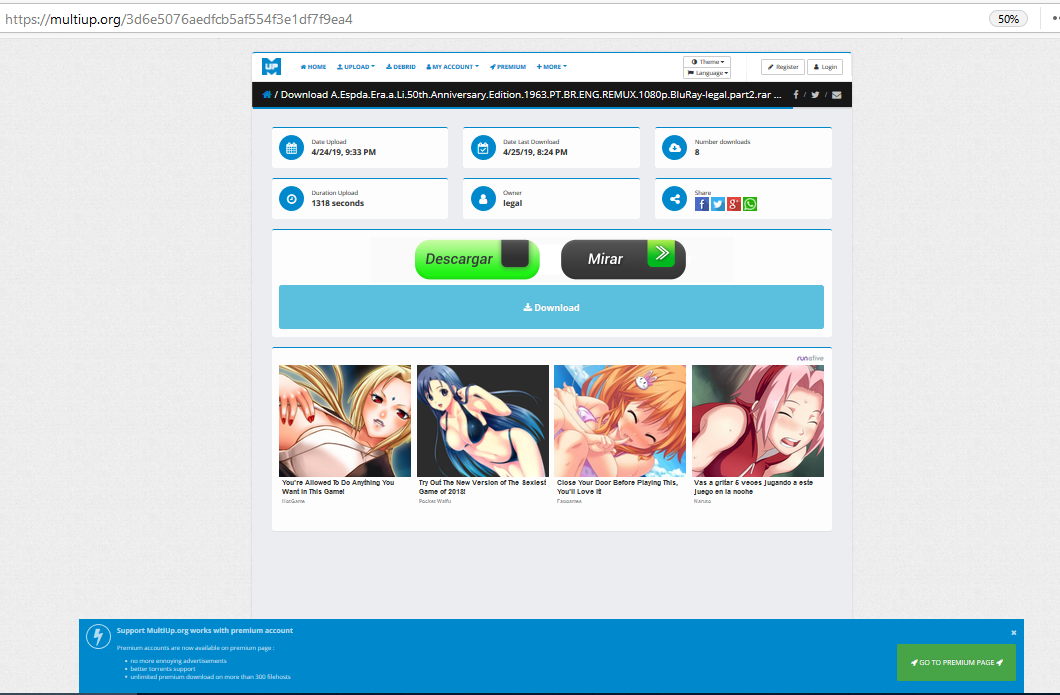Image resolution: width=1060 pixels, height=695 pixels.
Task: Open the Theme dropdown
Action: pyautogui.click(x=706, y=61)
